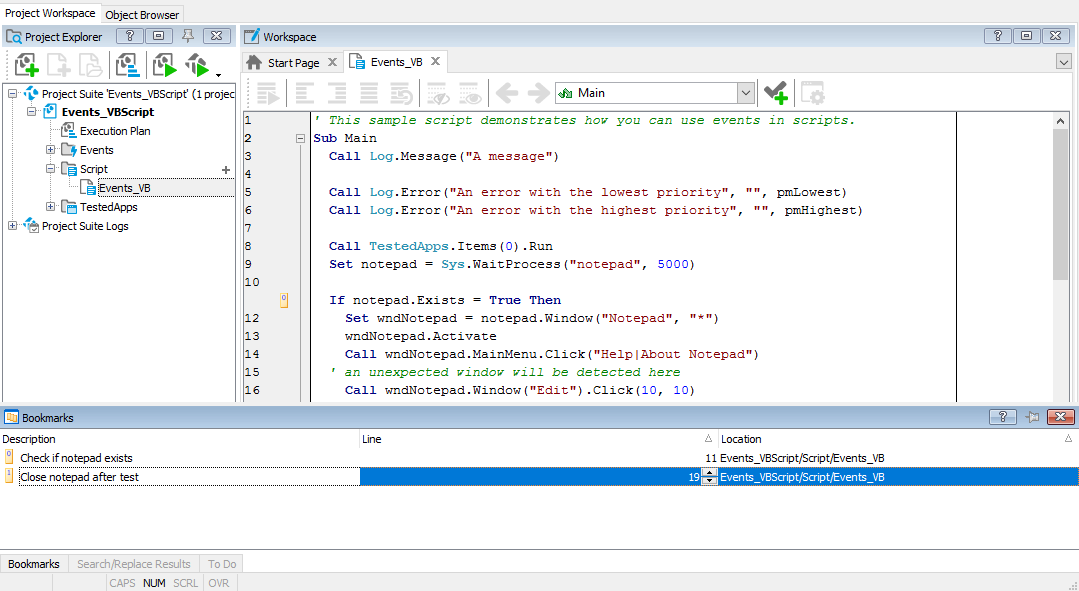Click the plus icon beside Script node
The image size is (1079, 591).
(x=226, y=170)
